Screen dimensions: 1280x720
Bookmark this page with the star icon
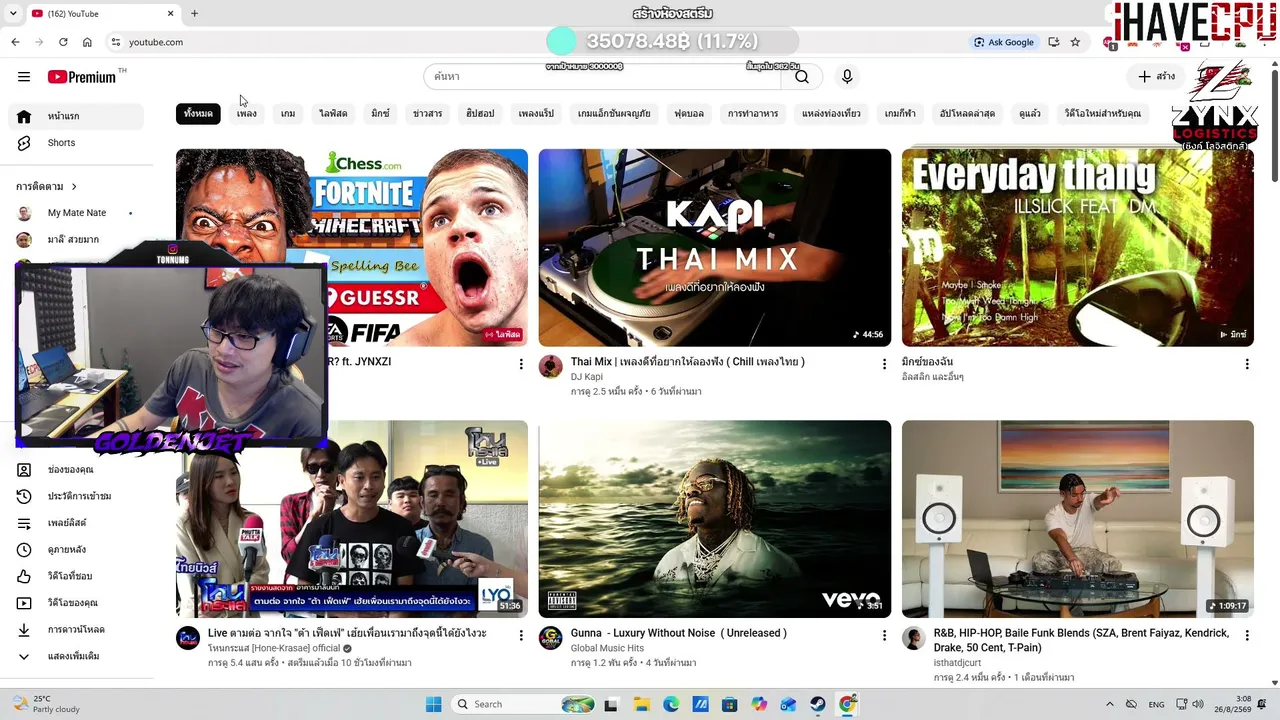click(1075, 42)
